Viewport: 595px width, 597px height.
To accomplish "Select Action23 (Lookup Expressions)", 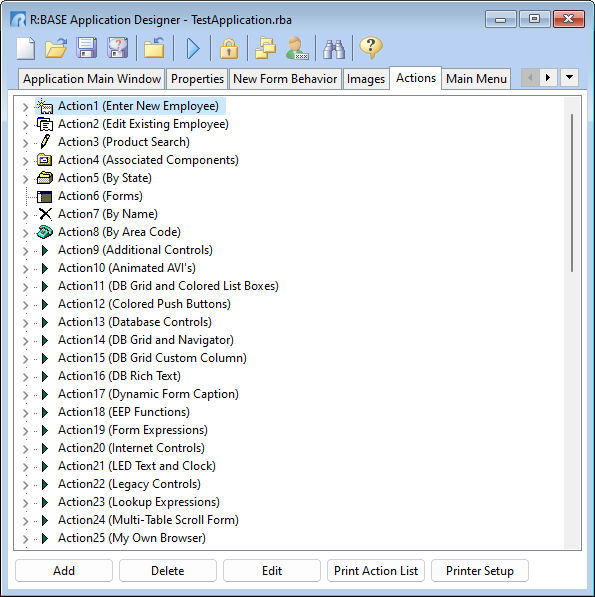I will coord(139,502).
